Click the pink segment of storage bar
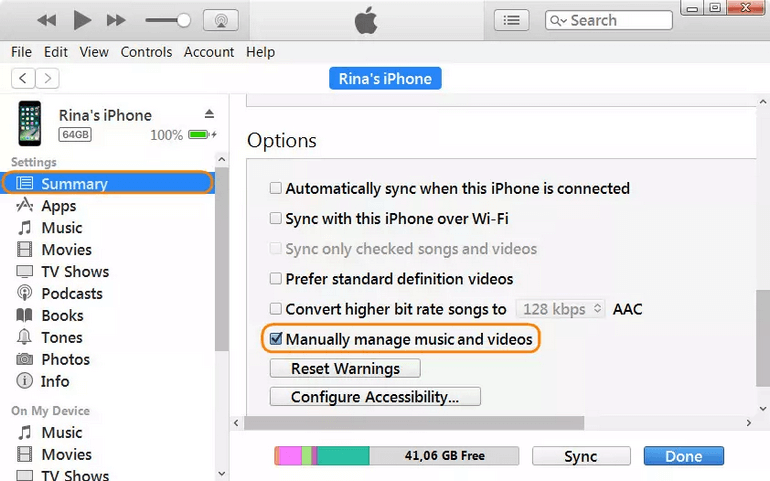 click(290, 456)
